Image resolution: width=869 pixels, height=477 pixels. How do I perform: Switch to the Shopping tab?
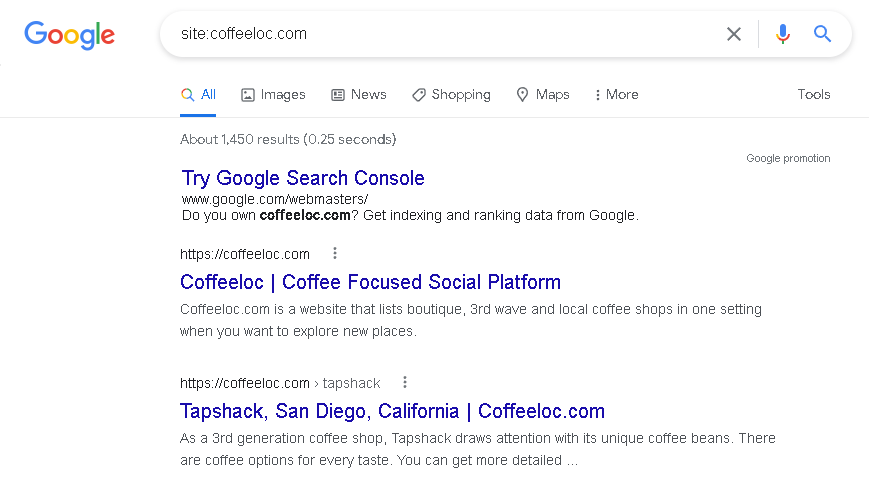[x=451, y=95]
